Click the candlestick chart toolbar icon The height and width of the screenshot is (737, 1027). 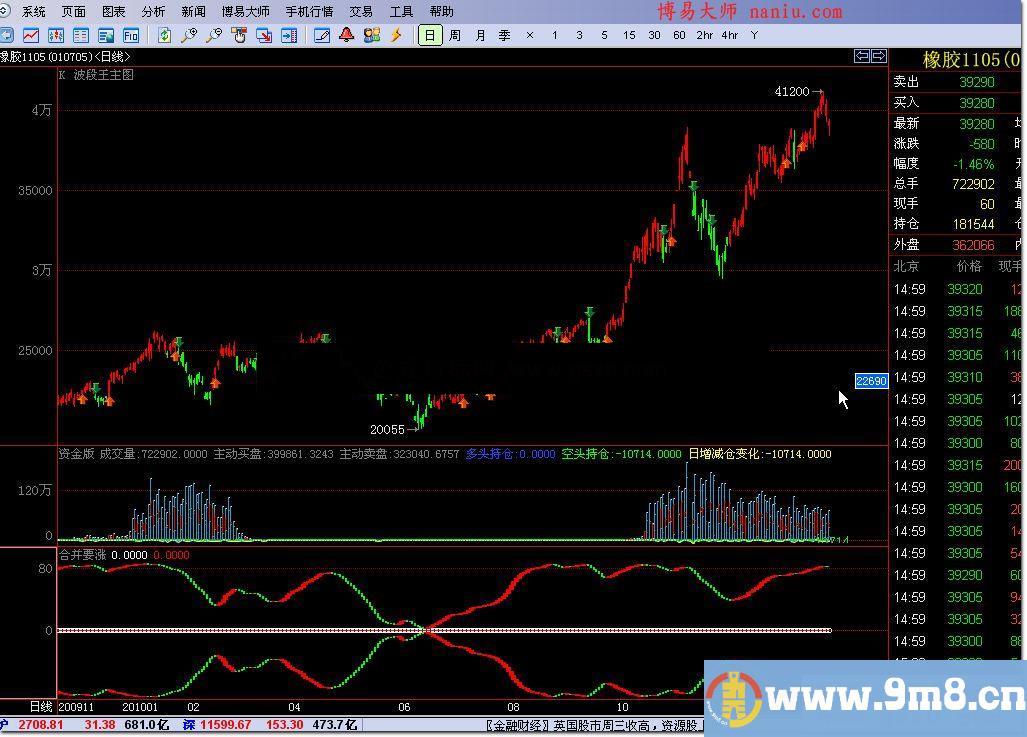[57, 35]
